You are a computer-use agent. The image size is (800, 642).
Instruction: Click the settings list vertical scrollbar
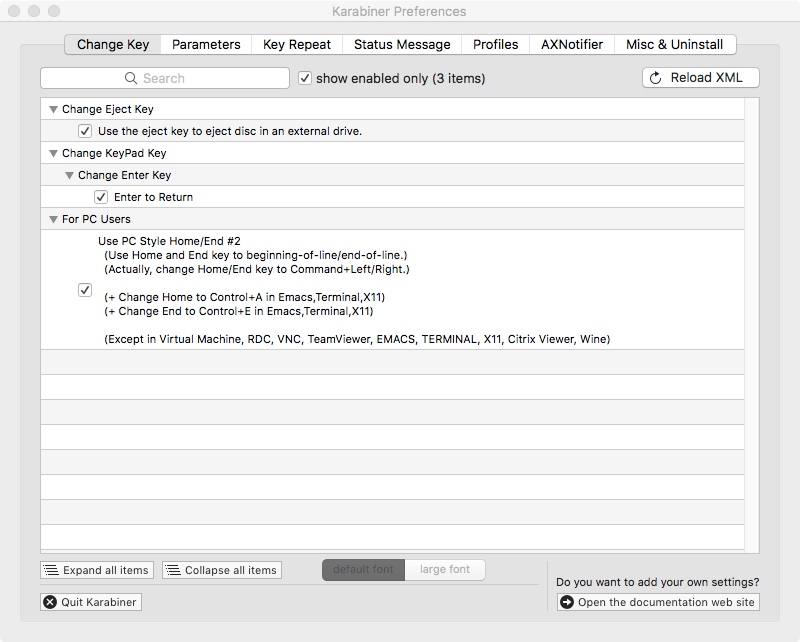pyautogui.click(x=752, y=325)
